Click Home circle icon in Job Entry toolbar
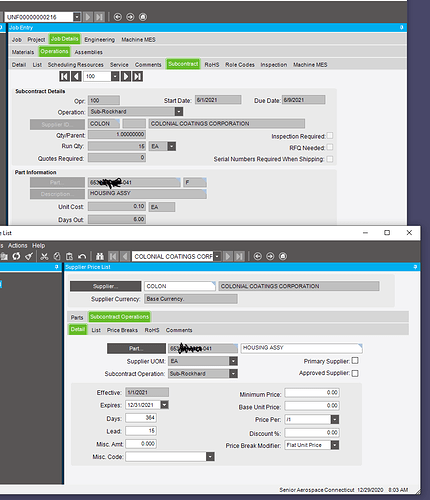 click(x=143, y=17)
